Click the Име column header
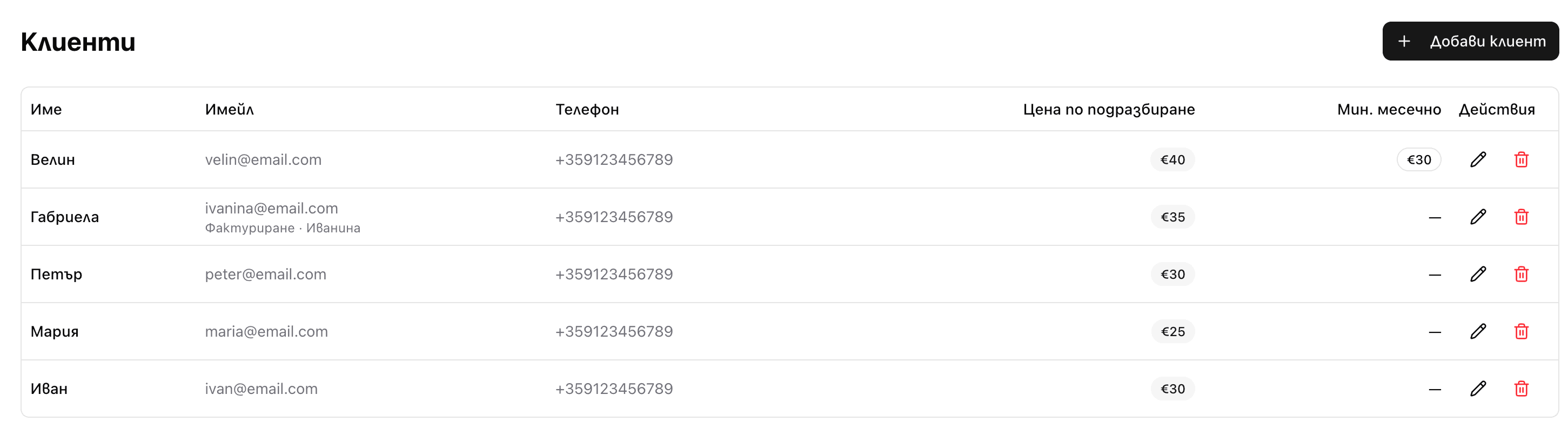The height and width of the screenshot is (428, 1568). pos(46,110)
